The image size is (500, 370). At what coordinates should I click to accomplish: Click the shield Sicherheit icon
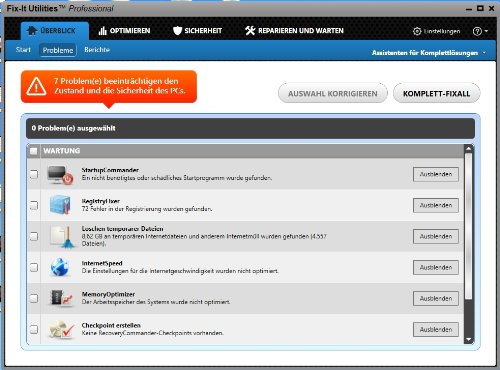click(177, 31)
